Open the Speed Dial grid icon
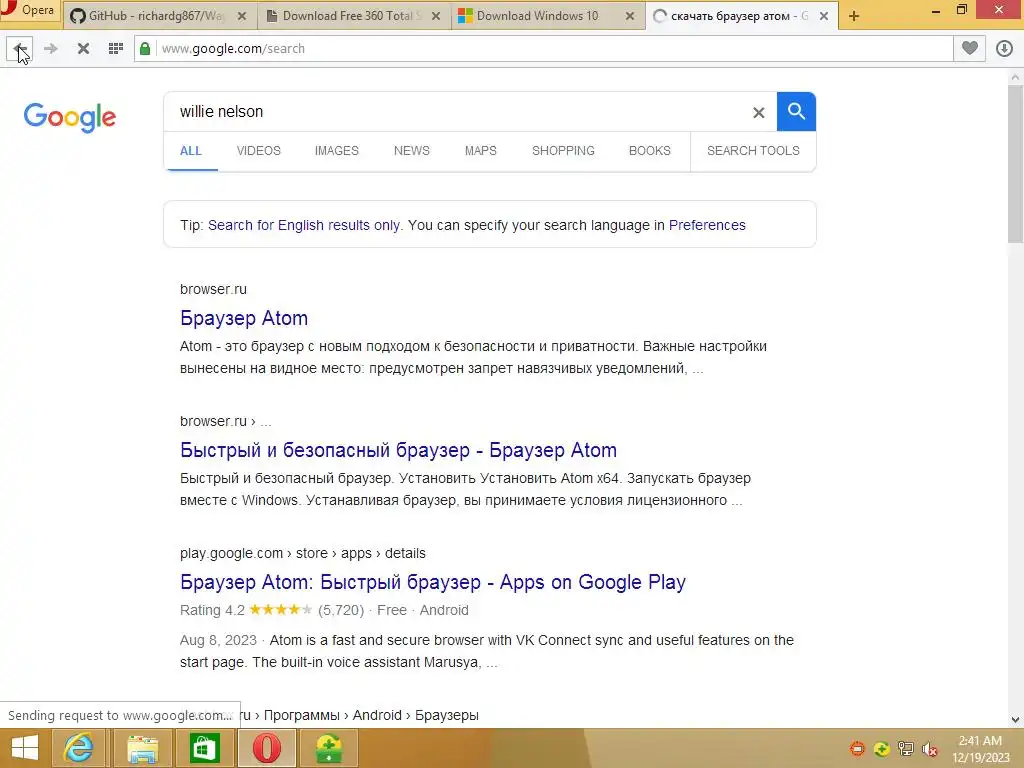The width and height of the screenshot is (1024, 768). 116,48
